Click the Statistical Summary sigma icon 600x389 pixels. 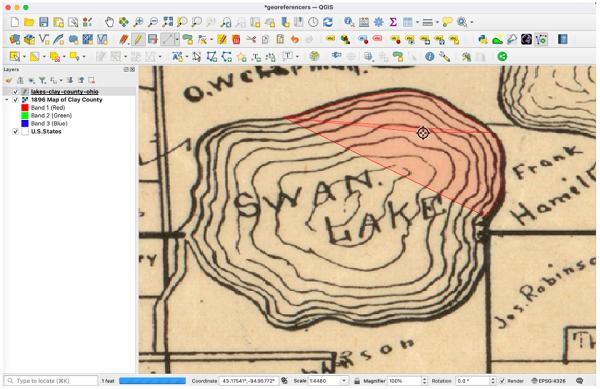pyautogui.click(x=393, y=22)
